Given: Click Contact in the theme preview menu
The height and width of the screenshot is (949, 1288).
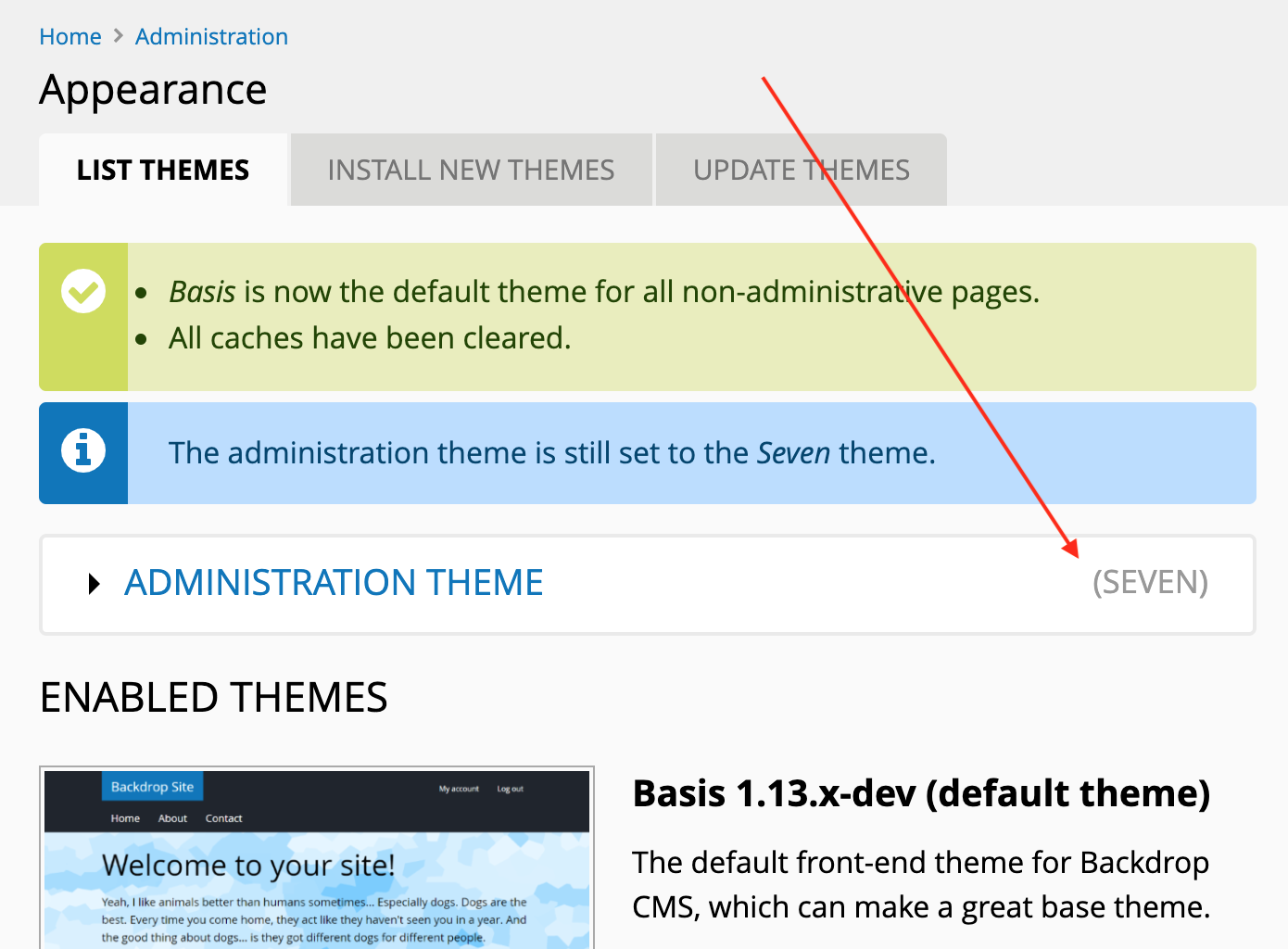Looking at the screenshot, I should (x=223, y=818).
